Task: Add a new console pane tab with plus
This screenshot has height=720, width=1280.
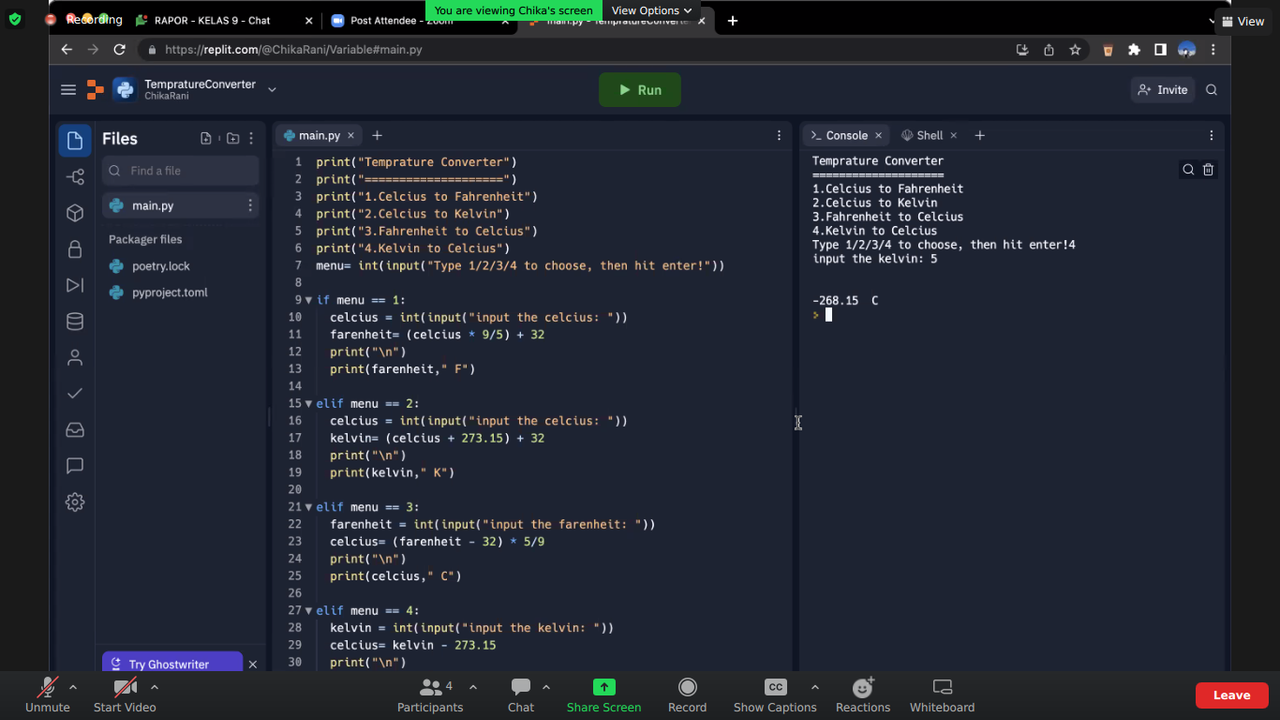Action: pos(980,135)
